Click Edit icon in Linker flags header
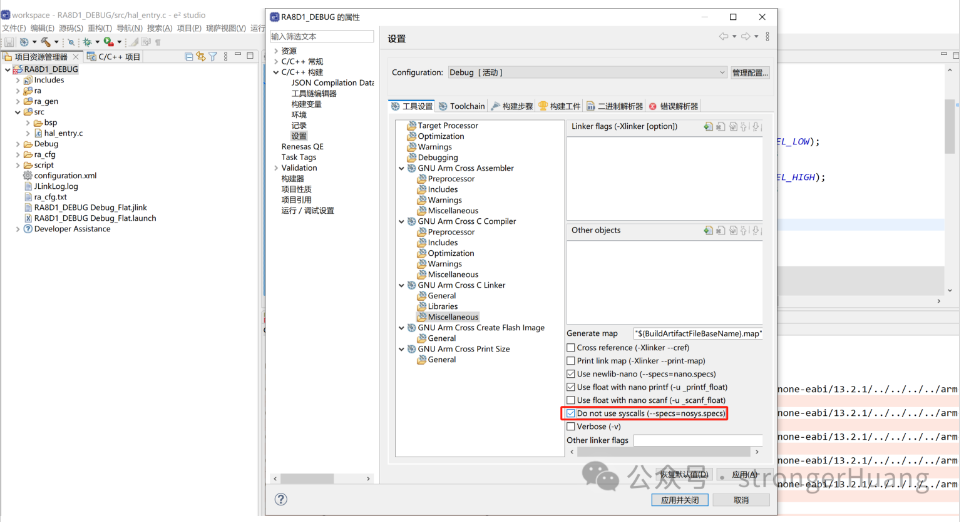The width and height of the screenshot is (960, 522). tap(733, 127)
